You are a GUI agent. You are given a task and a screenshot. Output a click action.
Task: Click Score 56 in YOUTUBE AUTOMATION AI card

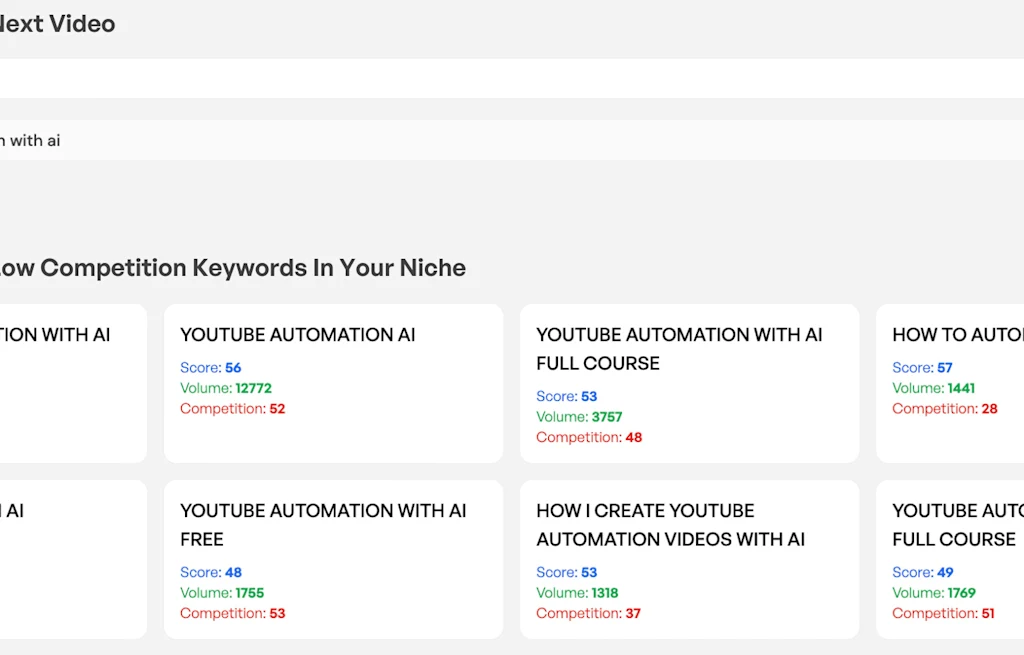(210, 368)
